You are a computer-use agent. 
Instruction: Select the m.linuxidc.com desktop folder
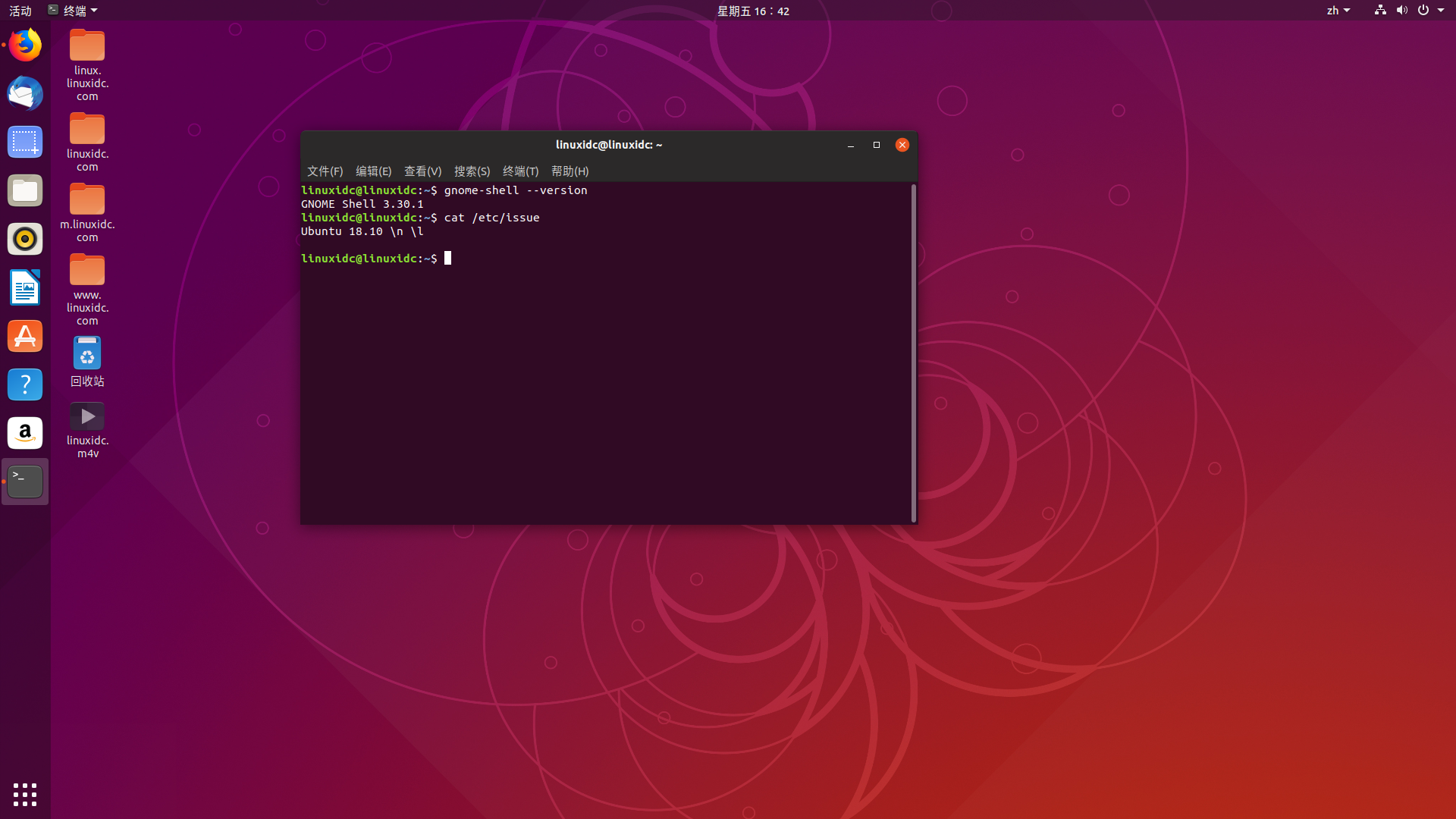click(87, 213)
